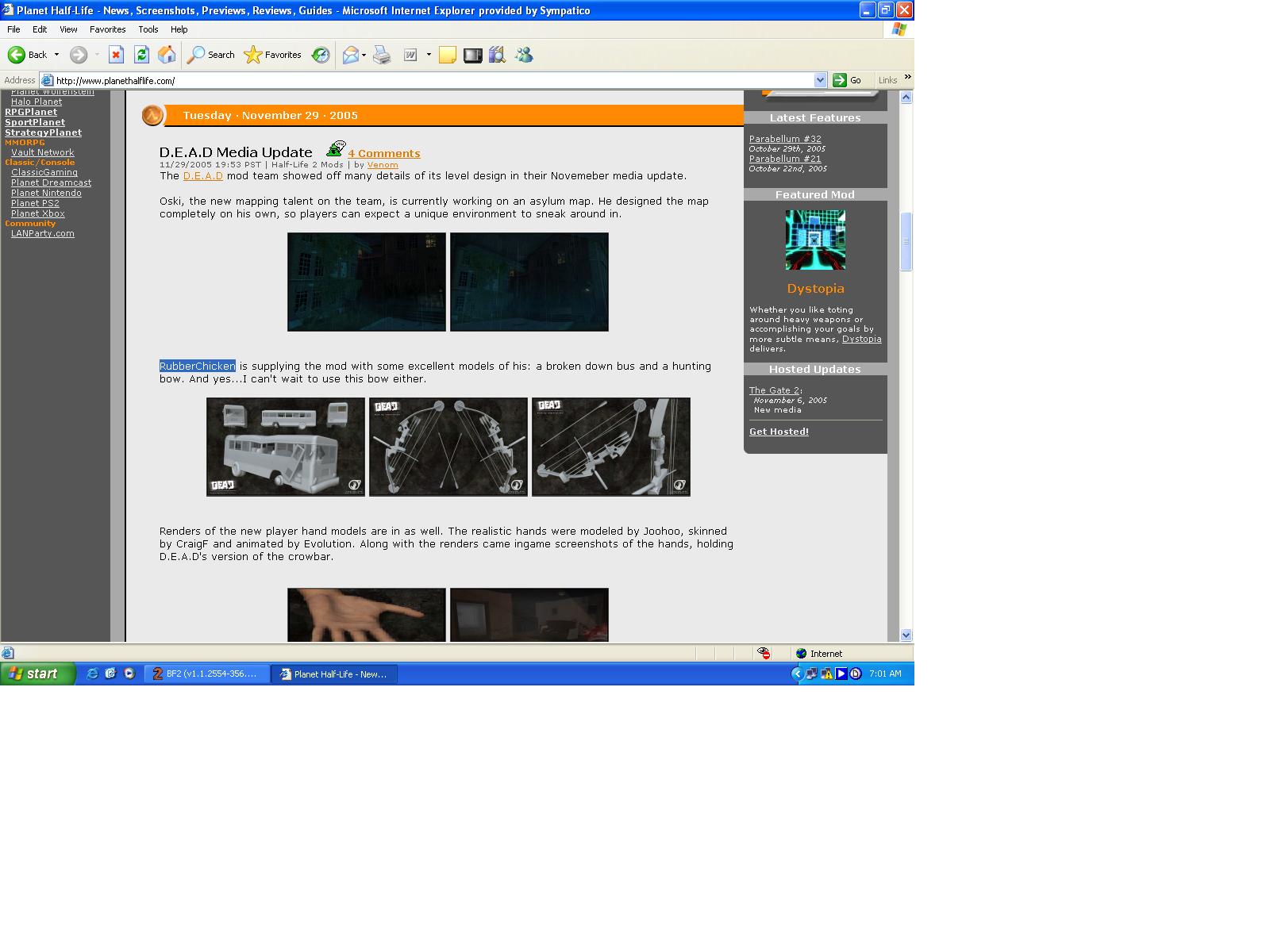
Task: Launch the Messenger people icon
Action: [x=524, y=55]
